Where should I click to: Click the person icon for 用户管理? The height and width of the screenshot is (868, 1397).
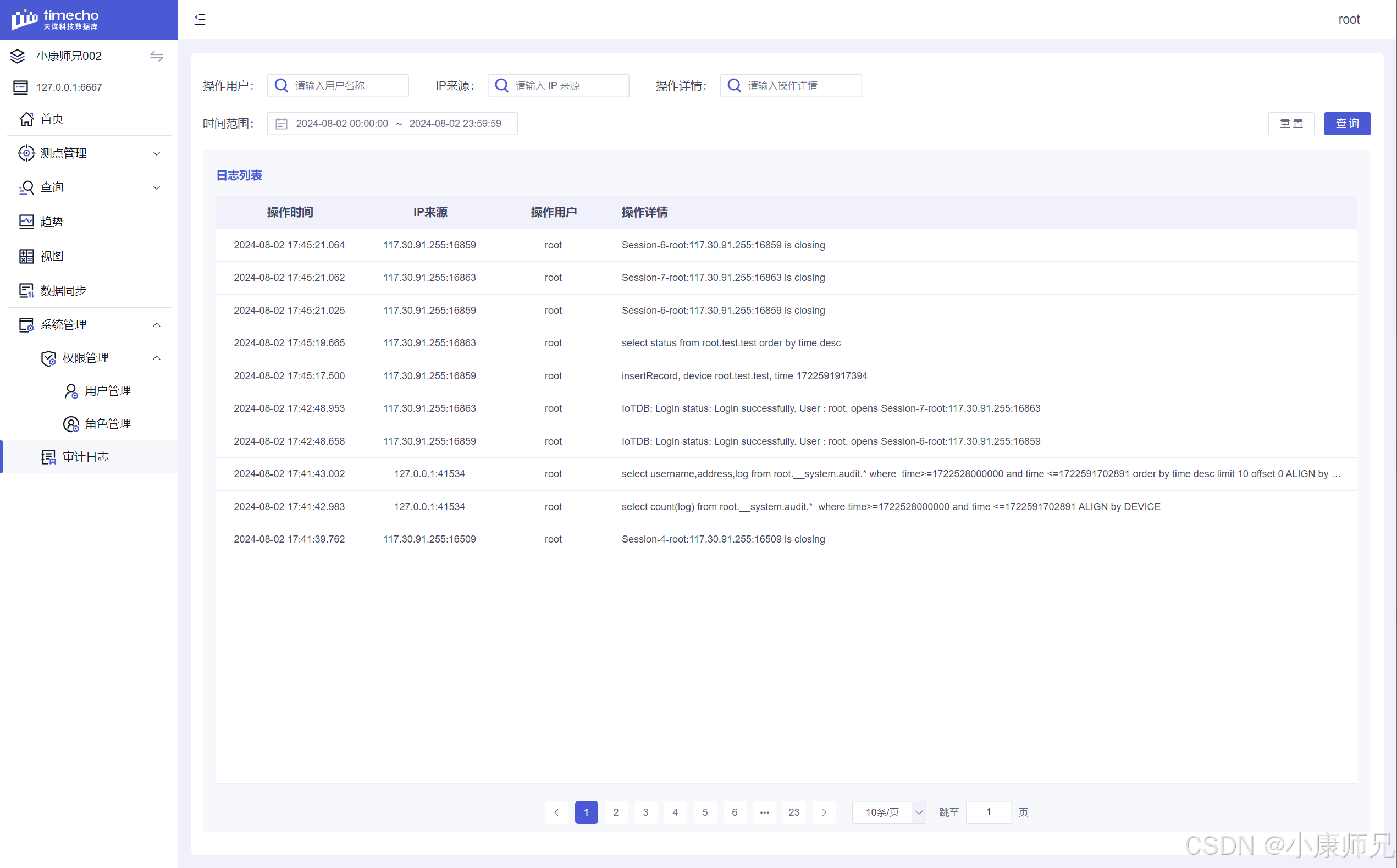(70, 391)
